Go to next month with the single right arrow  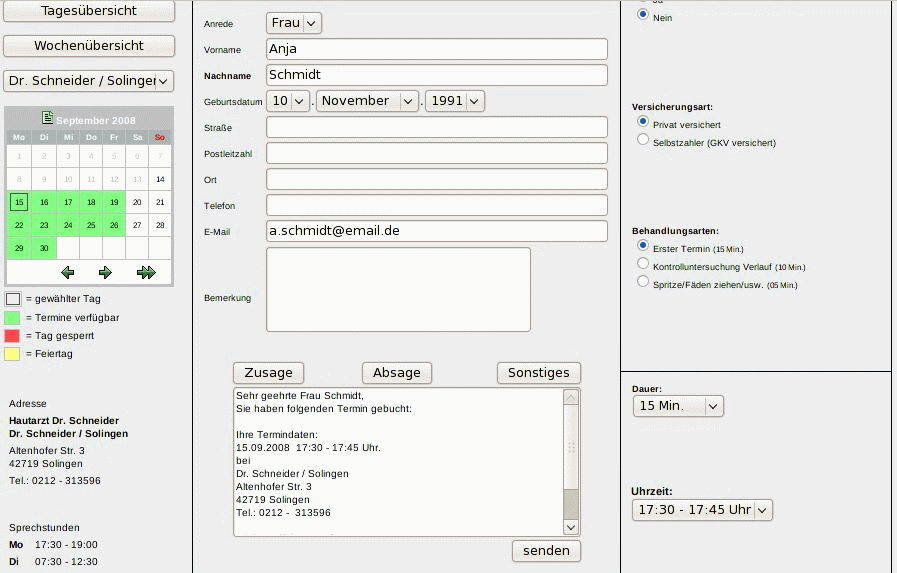coord(105,272)
